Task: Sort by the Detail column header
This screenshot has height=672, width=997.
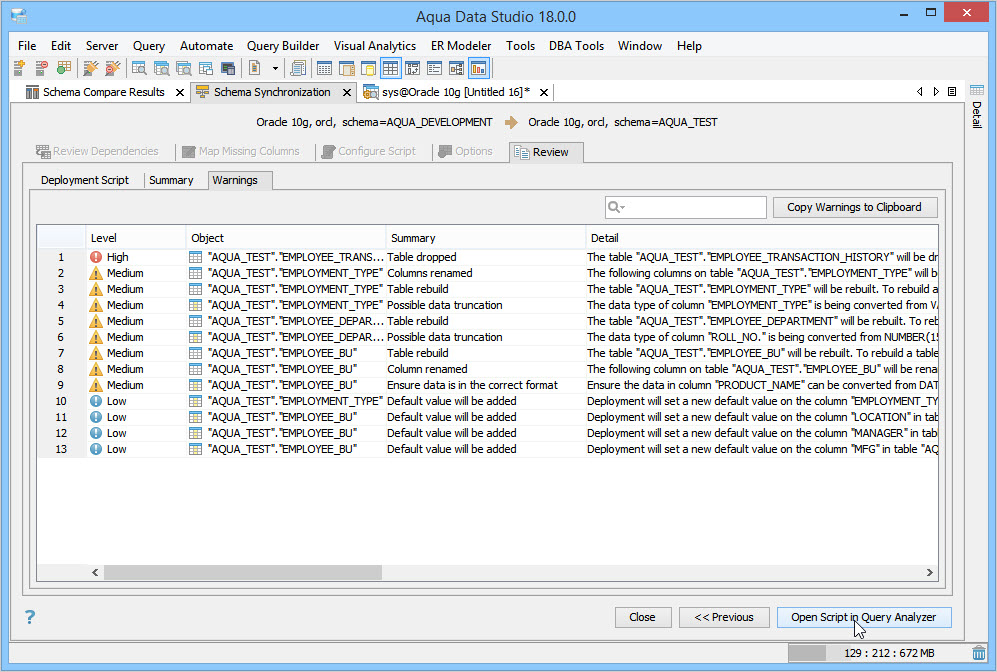Action: (762, 238)
